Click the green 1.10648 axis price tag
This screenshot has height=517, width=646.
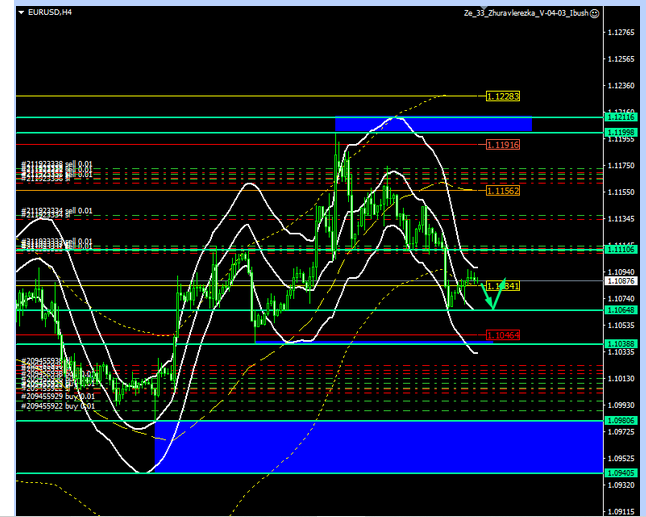(621, 310)
